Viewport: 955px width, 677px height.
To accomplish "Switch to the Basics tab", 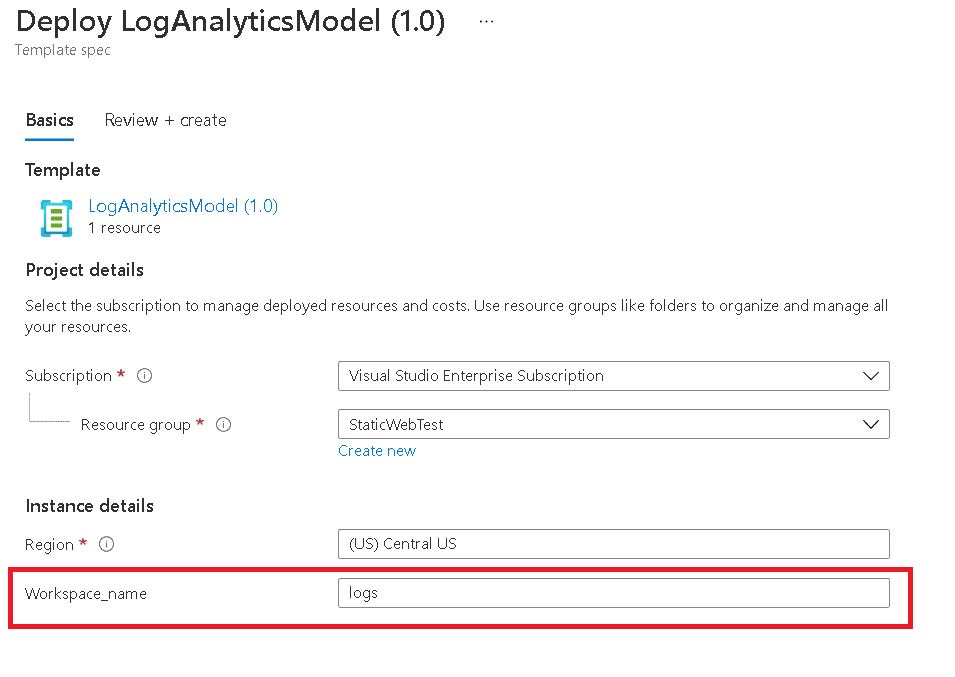I will pyautogui.click(x=49, y=120).
